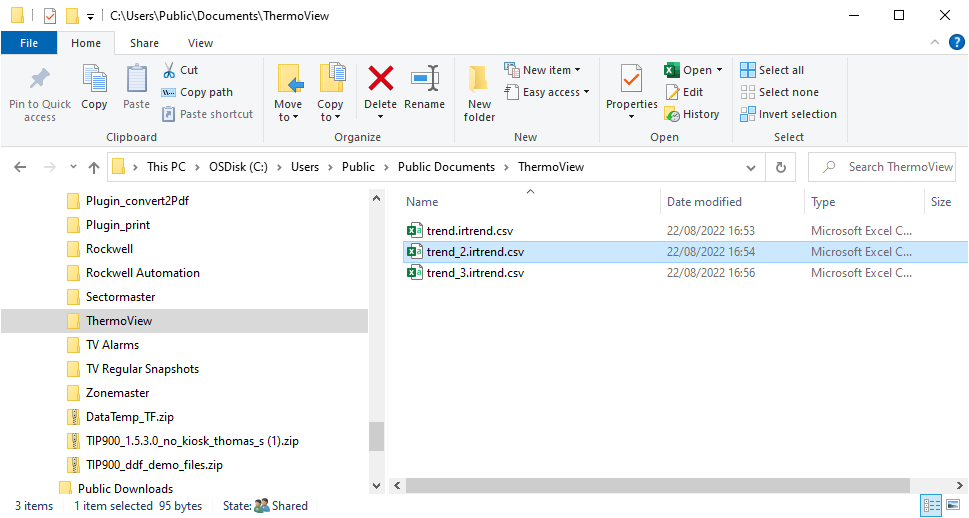Expand the address bar history dropdown
The image size is (969, 518).
coord(751,168)
